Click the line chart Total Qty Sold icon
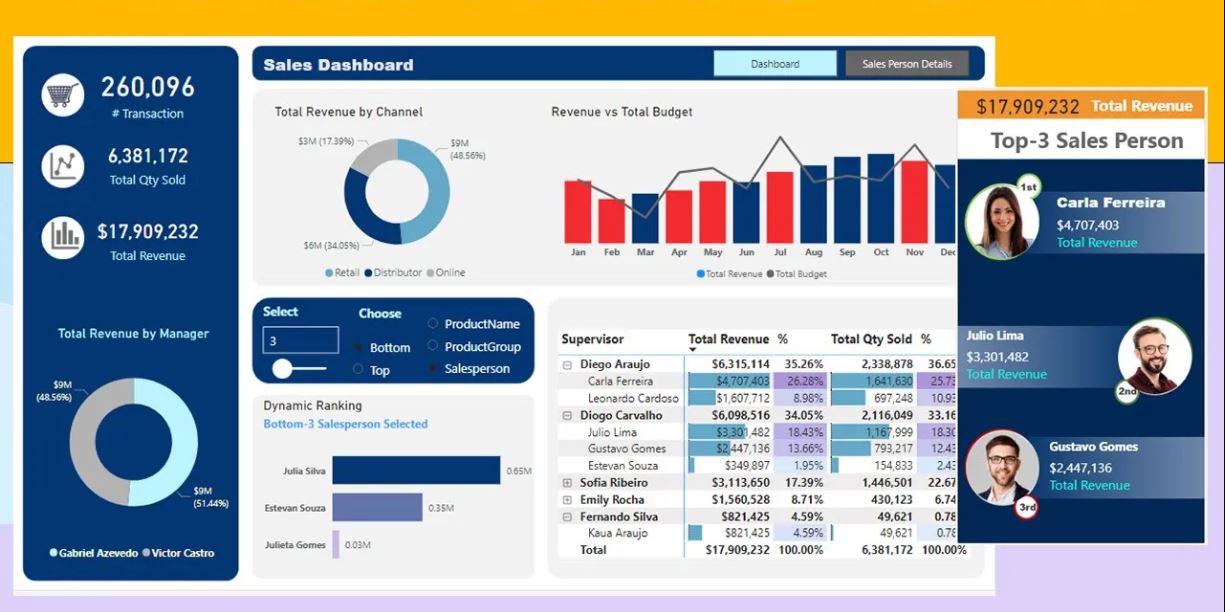The height and width of the screenshot is (612, 1225). [62, 166]
